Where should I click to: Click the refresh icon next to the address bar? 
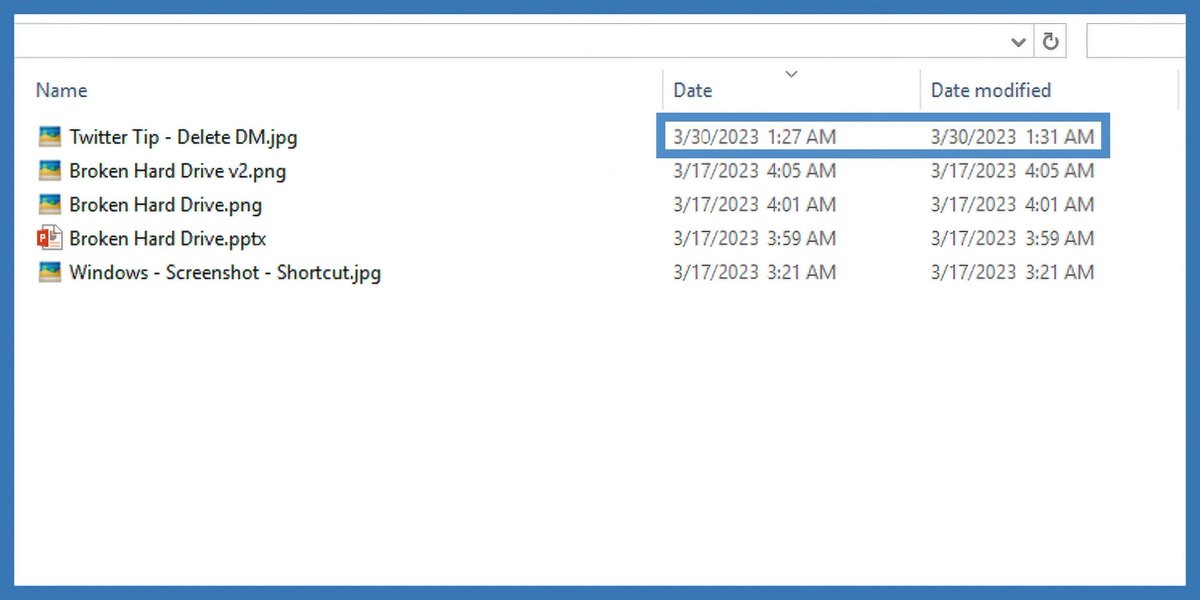pos(1050,41)
